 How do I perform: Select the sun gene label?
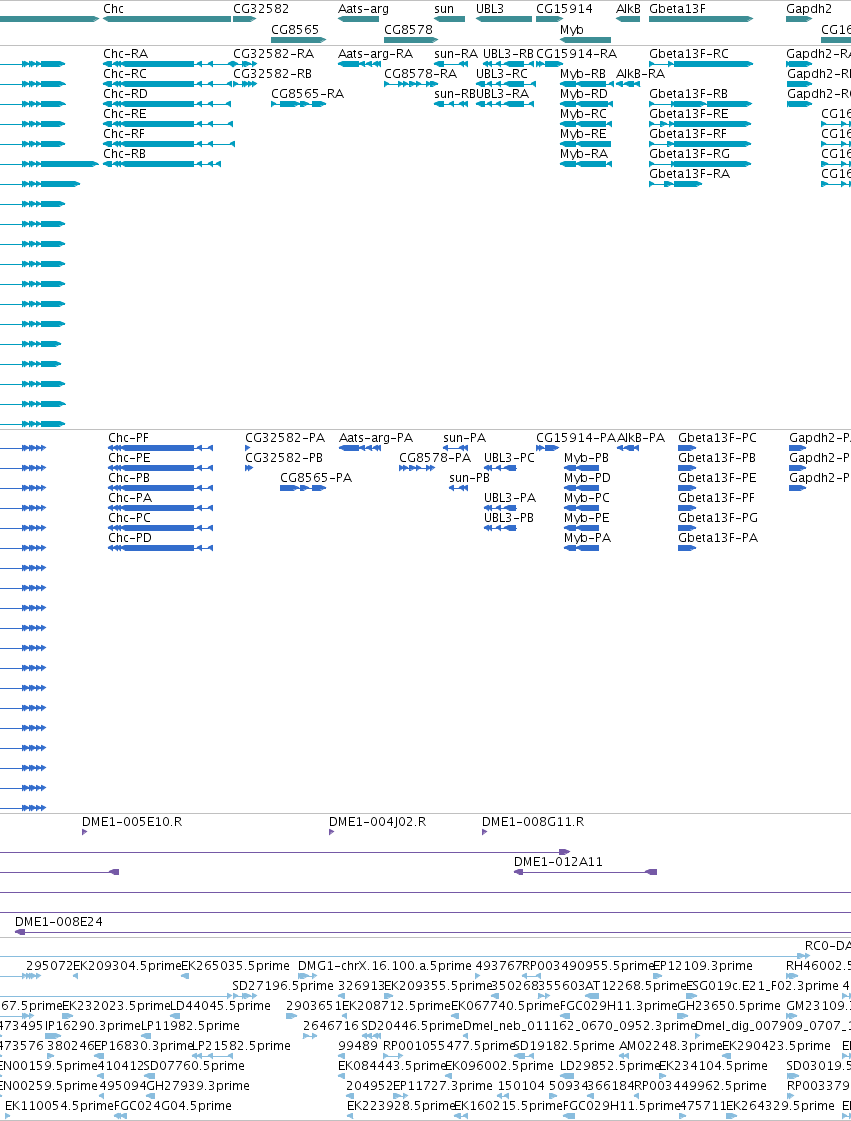point(444,9)
